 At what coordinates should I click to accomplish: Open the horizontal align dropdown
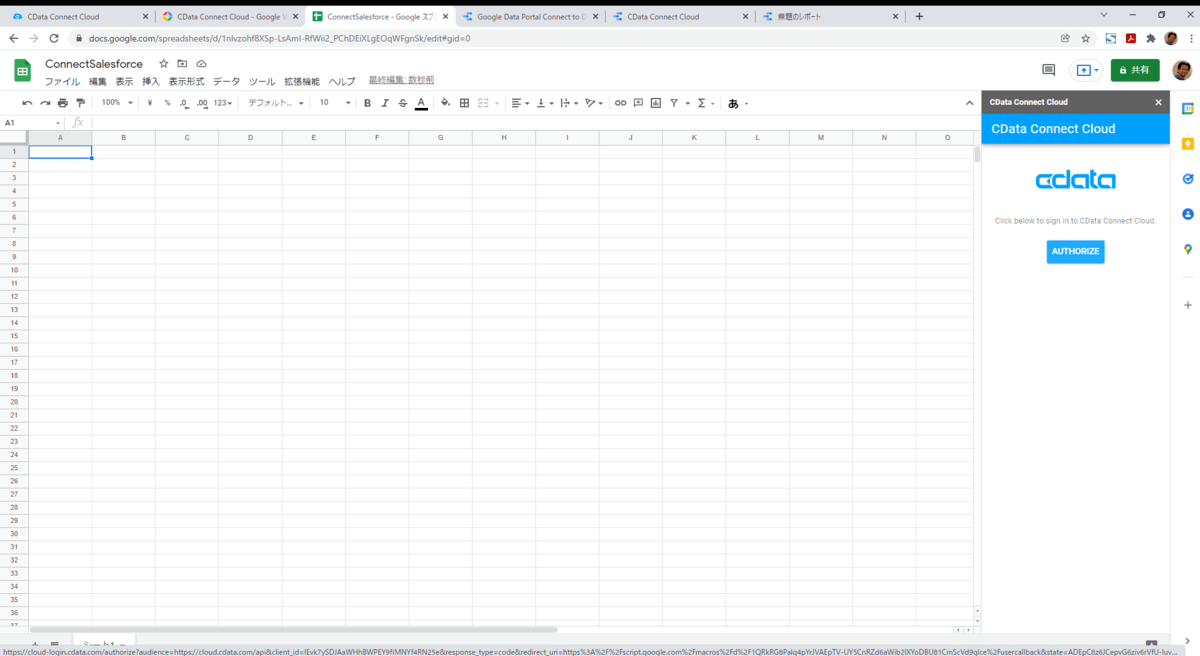(x=520, y=103)
